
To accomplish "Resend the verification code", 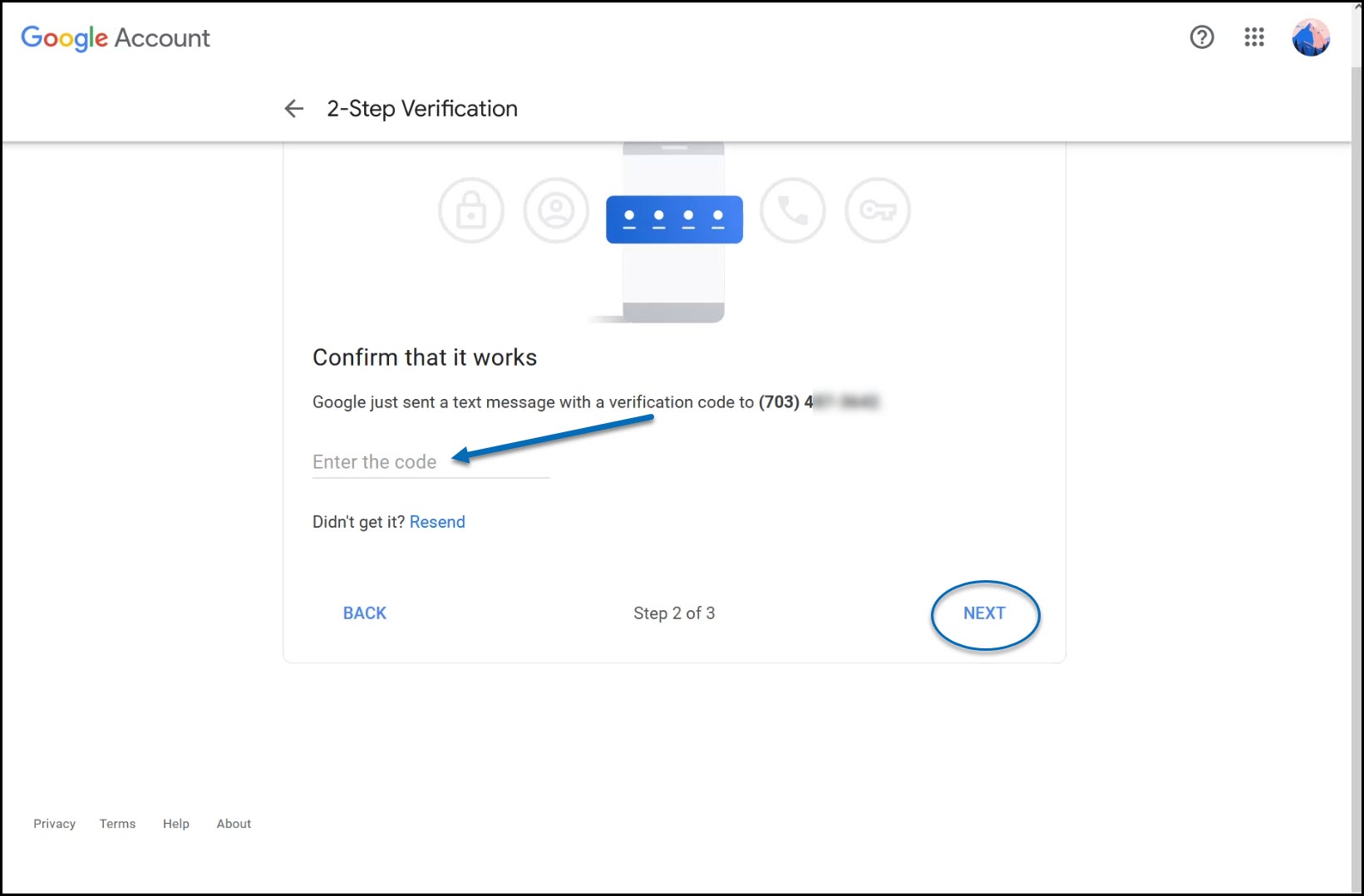I will 437,522.
